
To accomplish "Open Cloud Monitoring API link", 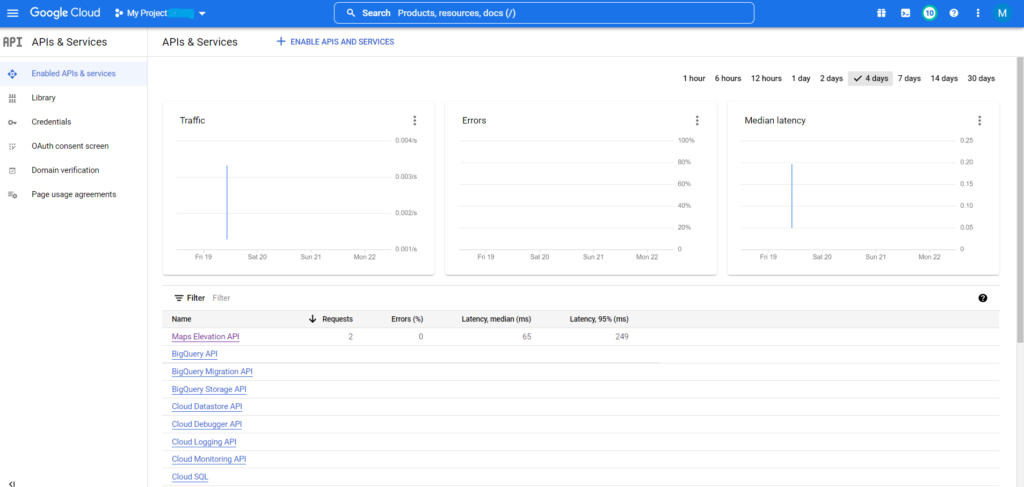I will coord(209,460).
